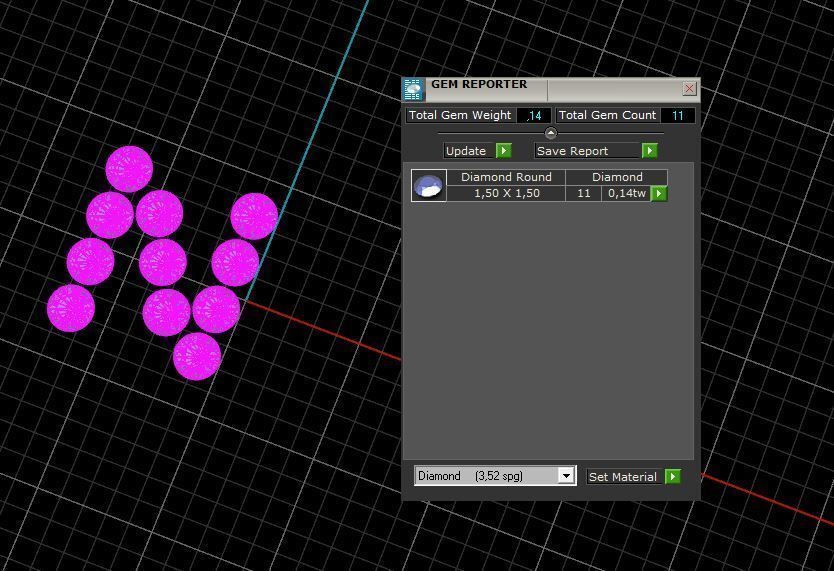Click the 'Total Gem Weight' label

[460, 115]
